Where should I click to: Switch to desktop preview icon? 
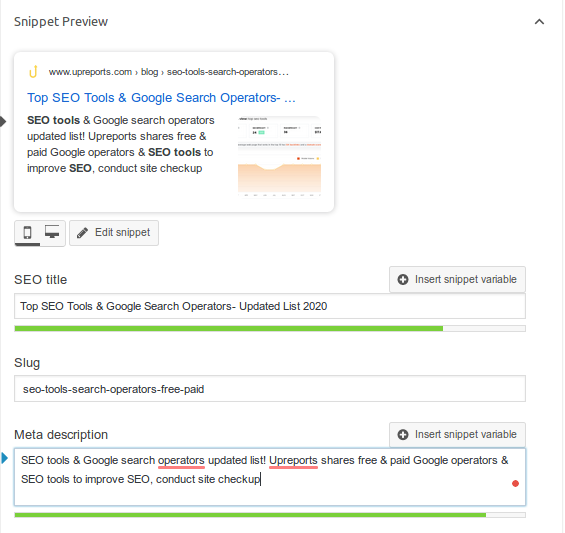[x=52, y=232]
